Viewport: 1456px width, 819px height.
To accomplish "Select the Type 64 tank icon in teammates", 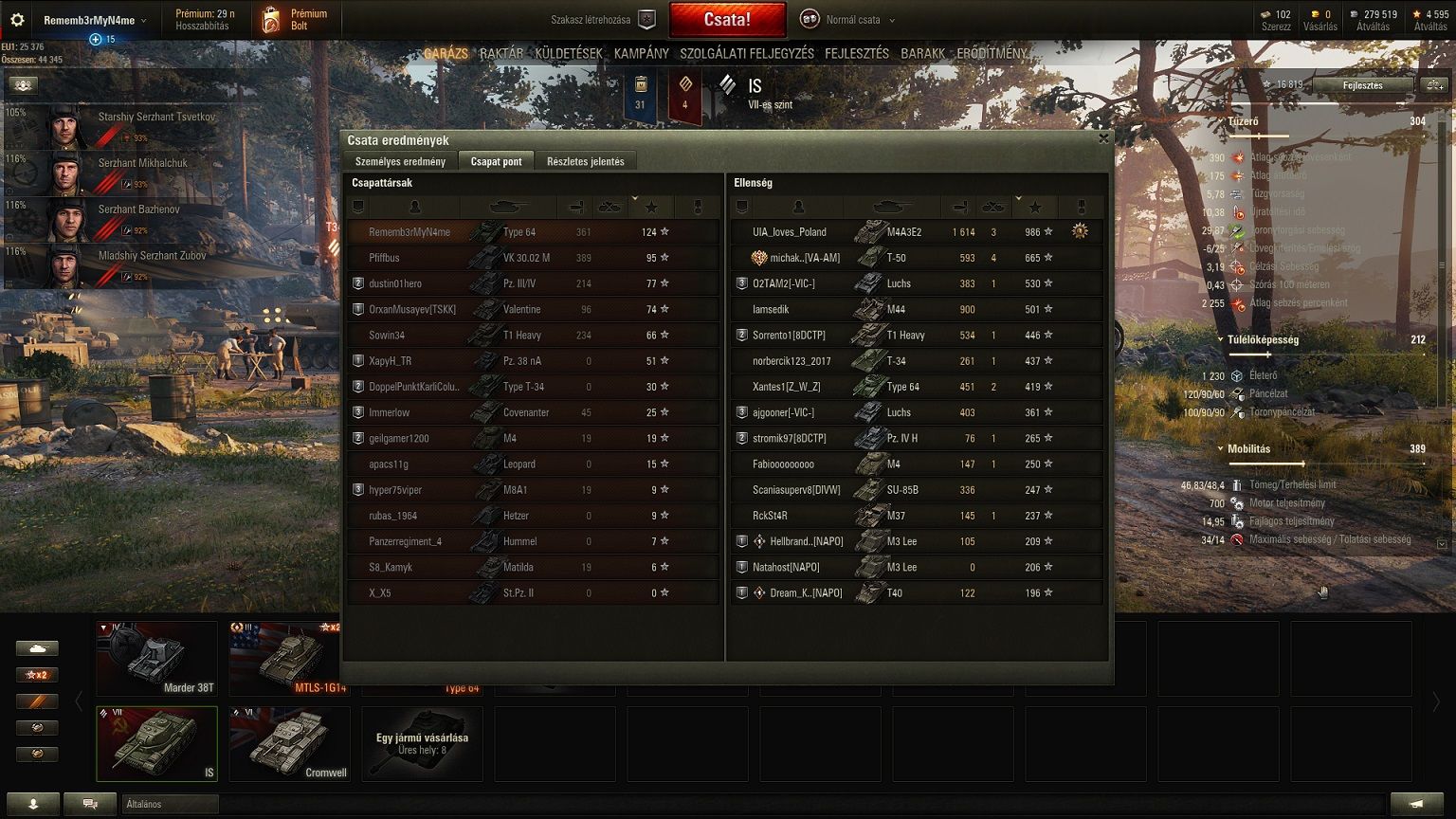I will tap(486, 231).
